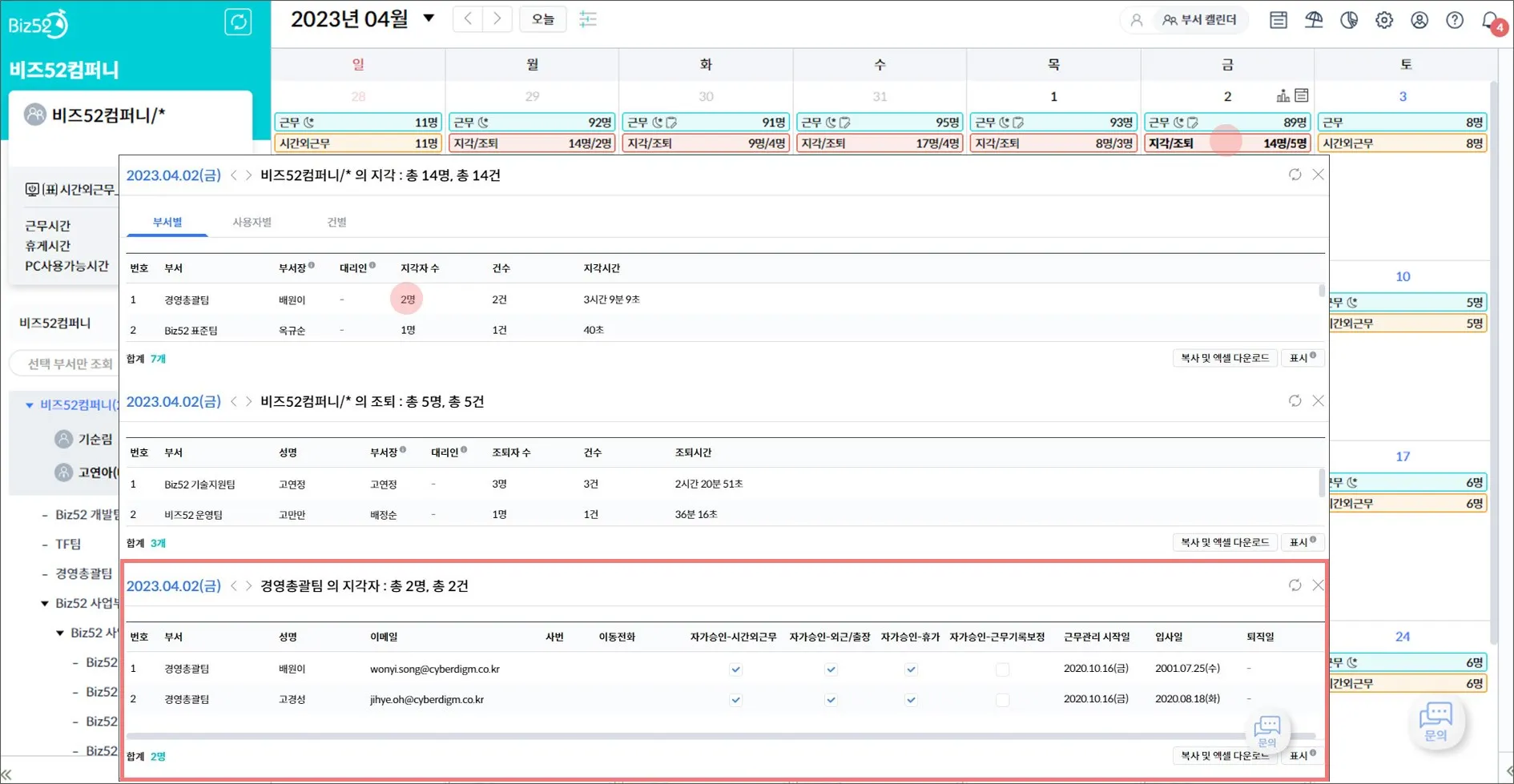Toggle 자가승인-시간외근무 checkbox for 고경성

[x=736, y=700]
